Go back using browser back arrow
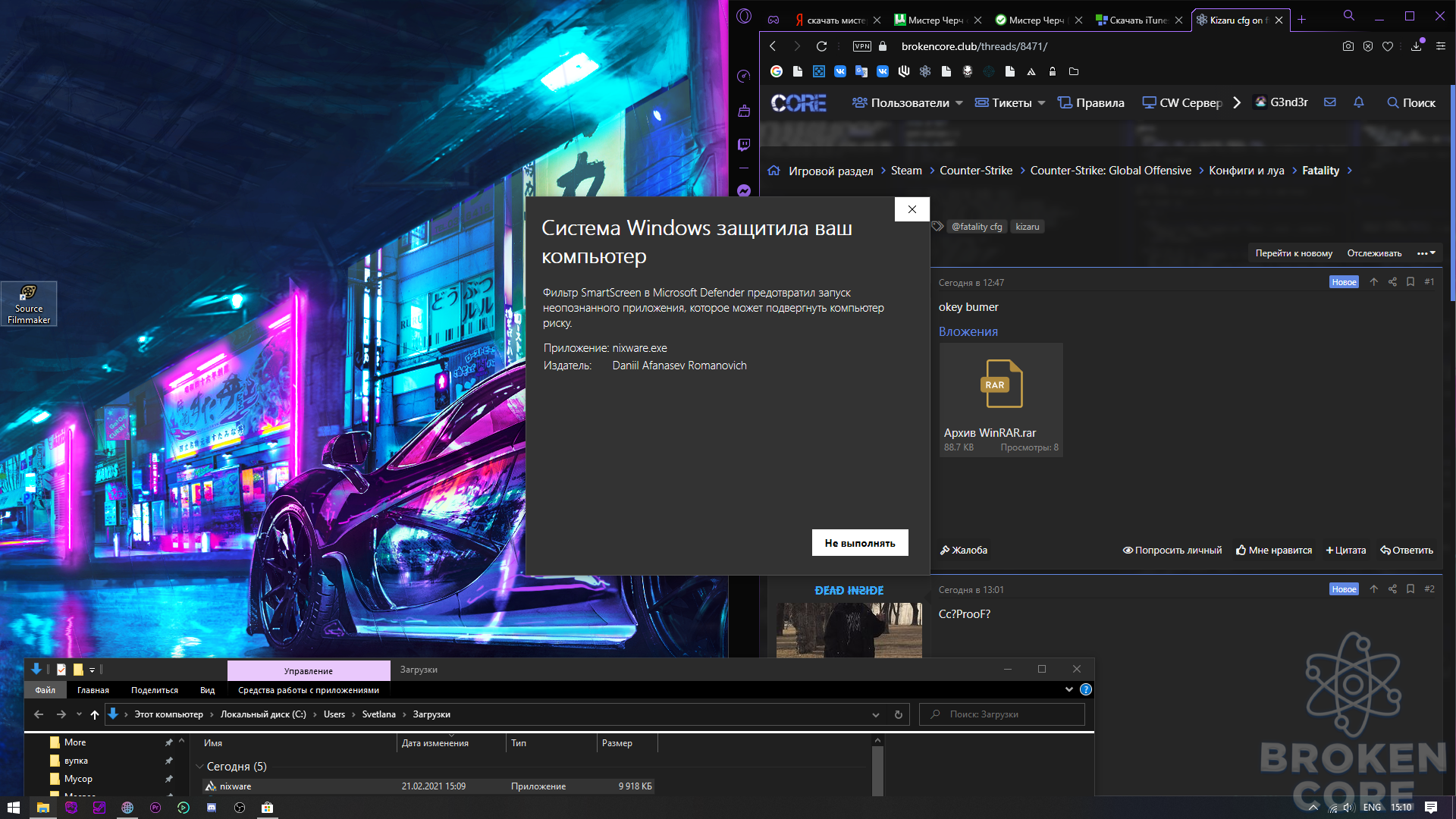The image size is (1456, 819). click(x=773, y=46)
